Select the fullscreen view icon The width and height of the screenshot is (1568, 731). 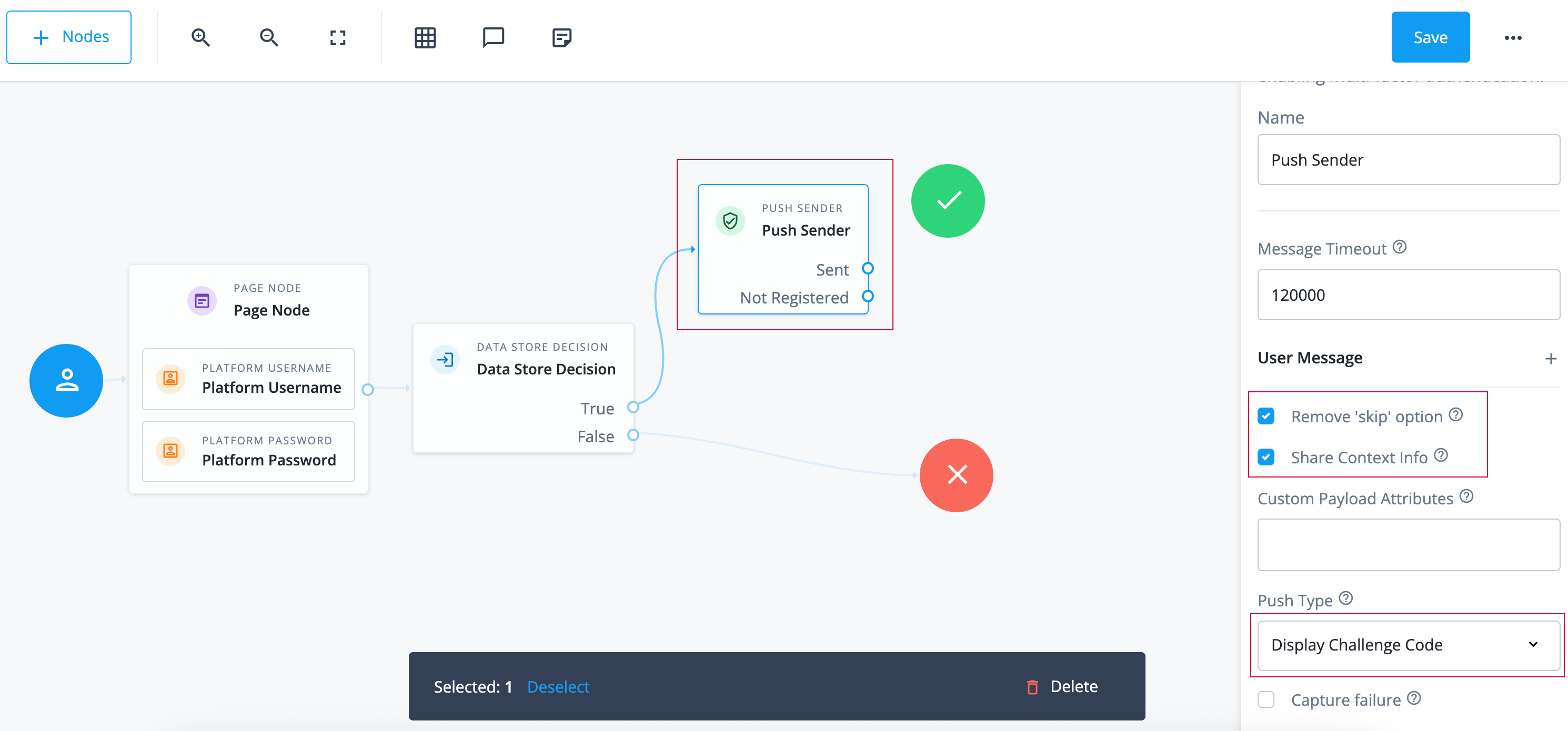pyautogui.click(x=337, y=37)
